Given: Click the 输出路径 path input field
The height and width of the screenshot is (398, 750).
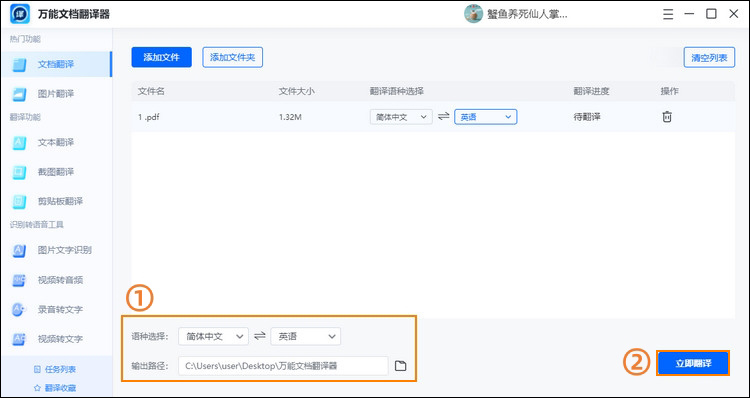Looking at the screenshot, I should coord(283,366).
